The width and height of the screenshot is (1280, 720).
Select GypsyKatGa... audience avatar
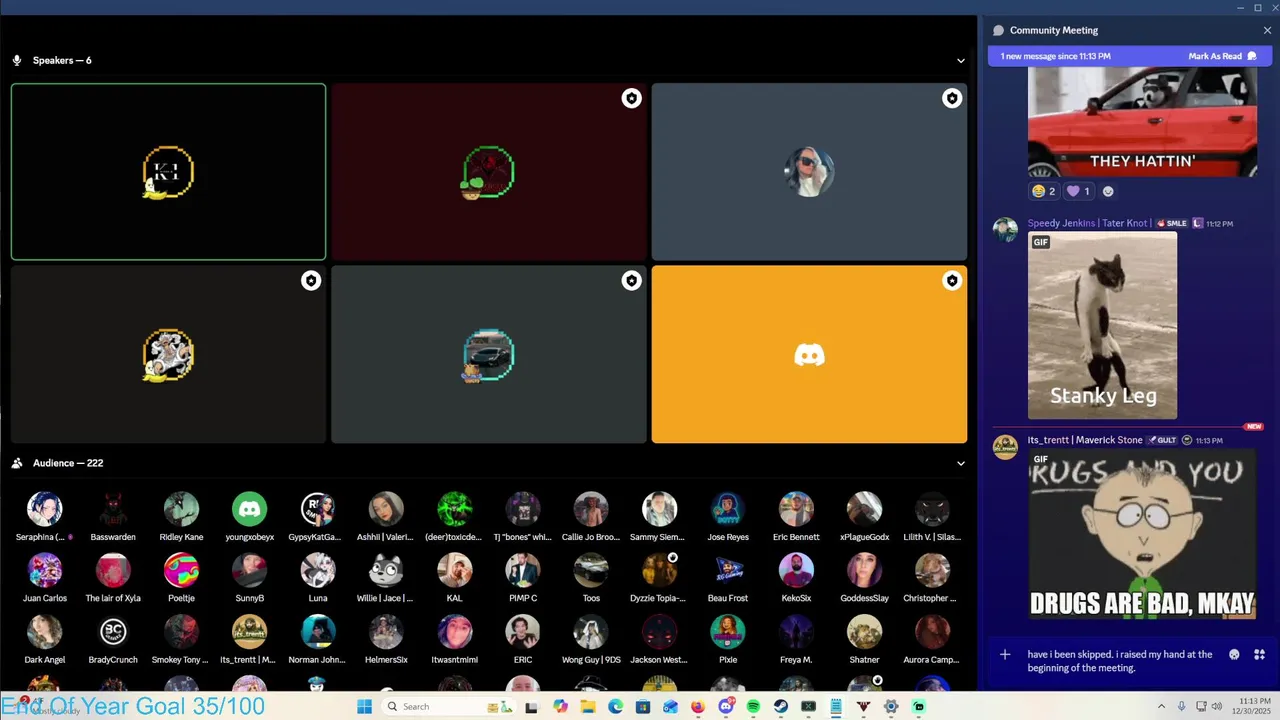(x=318, y=509)
